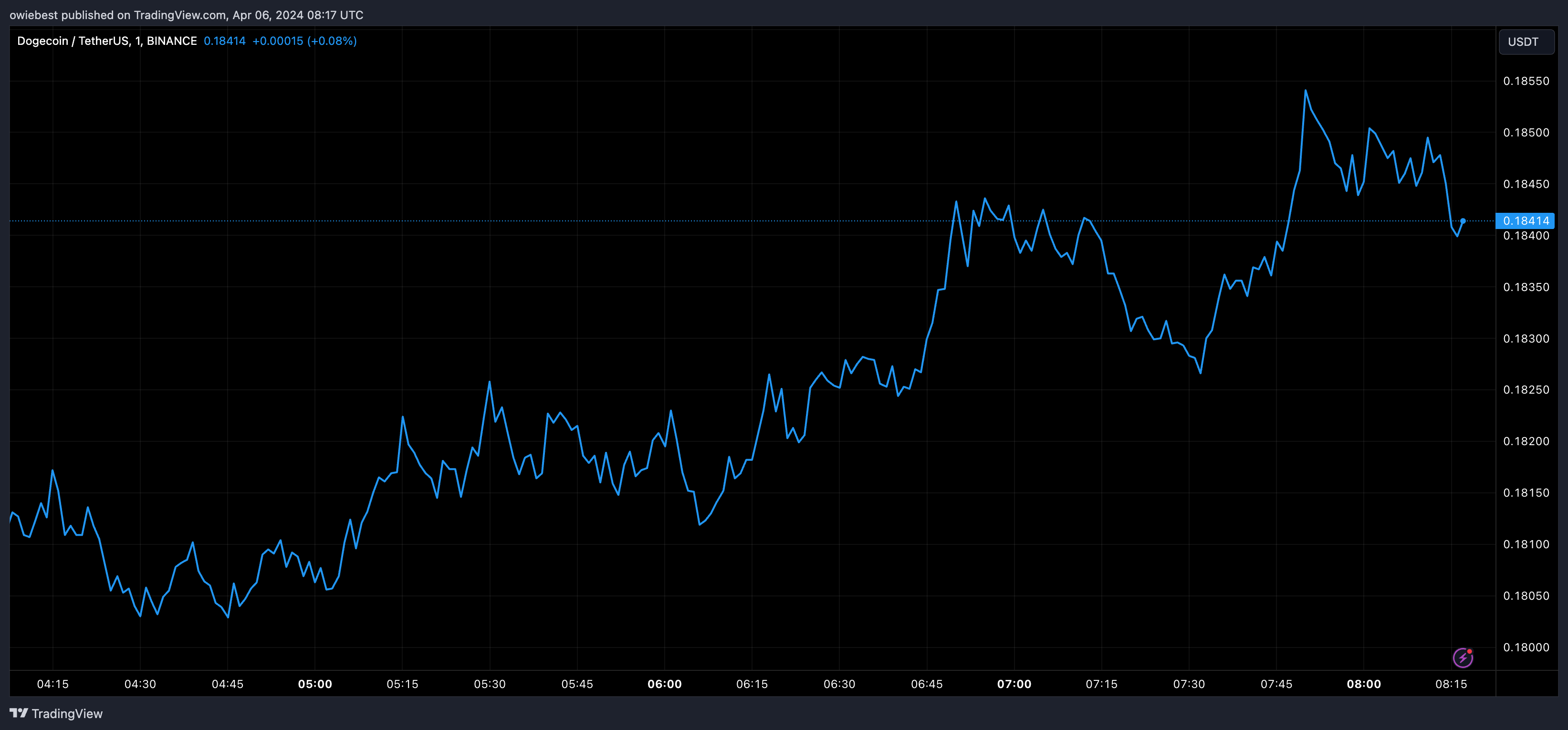This screenshot has height=730, width=1568.
Task: Click the blue last-price dot on the line
Action: pyautogui.click(x=1463, y=221)
